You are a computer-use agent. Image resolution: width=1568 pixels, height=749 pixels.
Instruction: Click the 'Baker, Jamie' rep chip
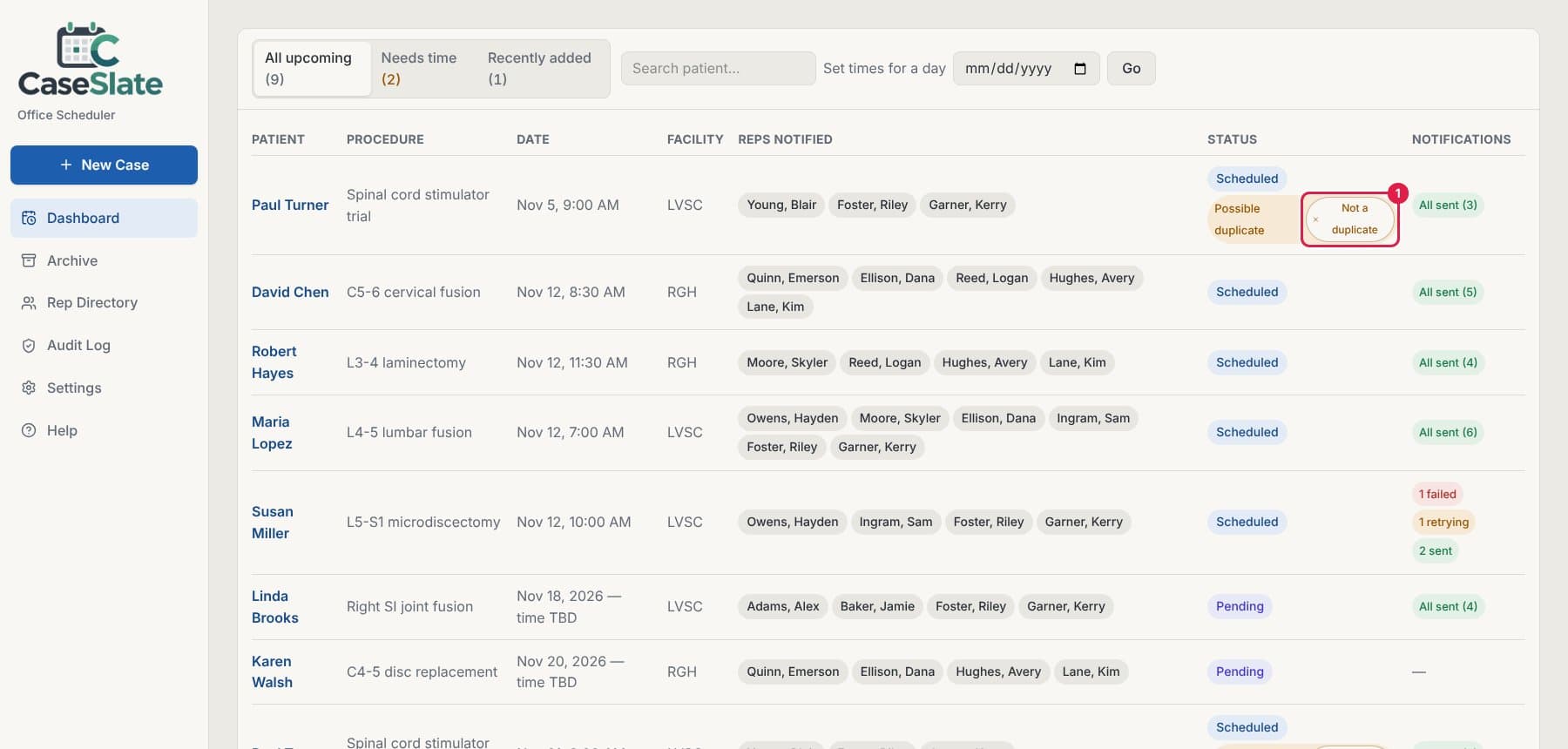pyautogui.click(x=877, y=606)
